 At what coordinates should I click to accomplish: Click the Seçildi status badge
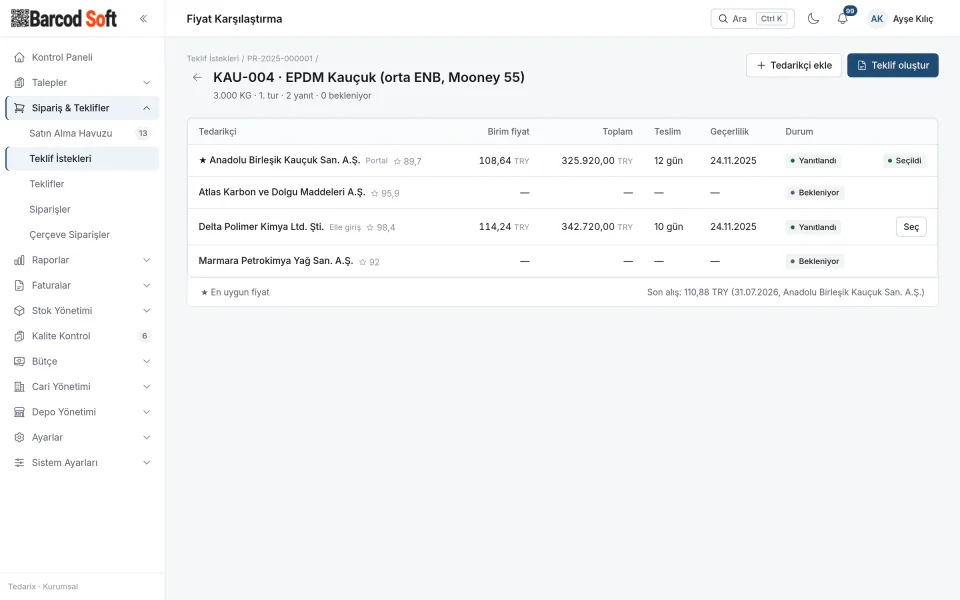coord(905,160)
